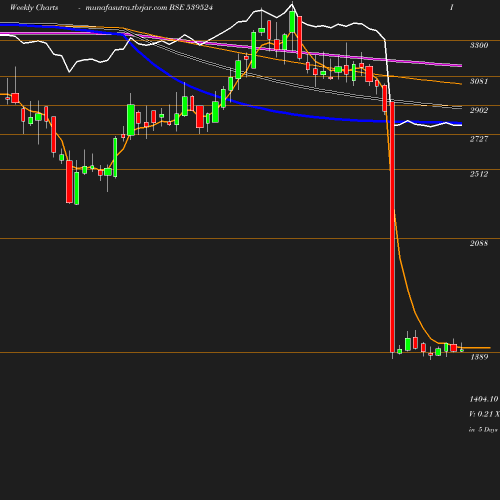This screenshot has width=500, height=500.
Task: Click the 'munafasutra.tbrjar.com' watermark text
Action: click(x=126, y=8)
